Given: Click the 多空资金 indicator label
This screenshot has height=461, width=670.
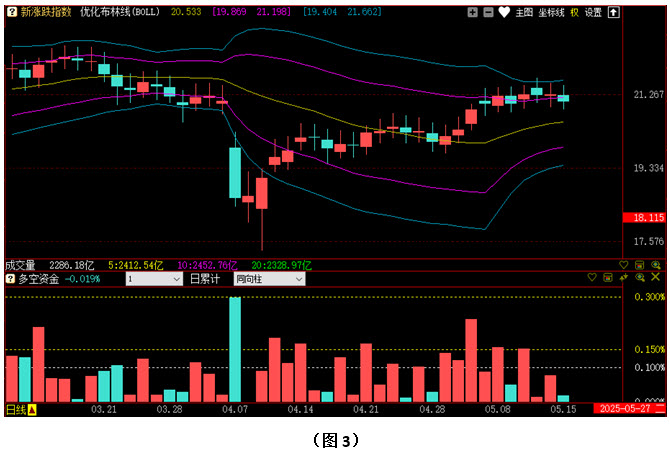Looking at the screenshot, I should [38, 279].
